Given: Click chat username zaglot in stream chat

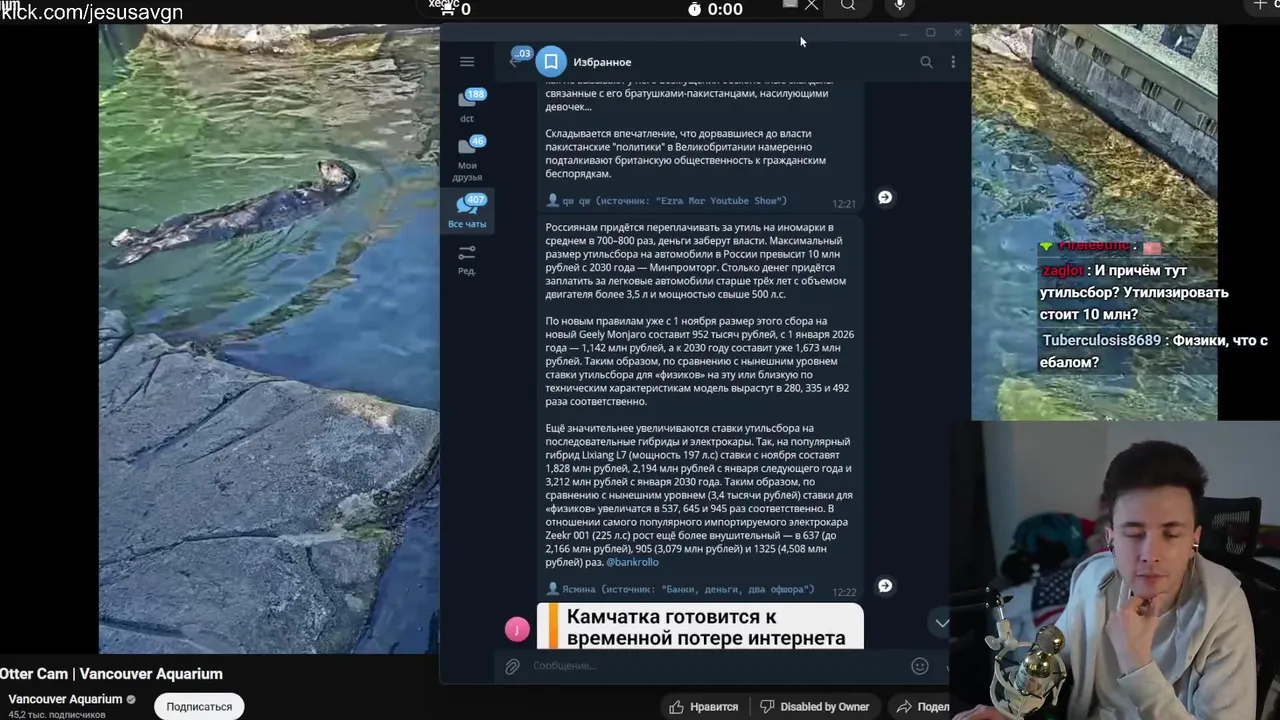Looking at the screenshot, I should click(1062, 271).
